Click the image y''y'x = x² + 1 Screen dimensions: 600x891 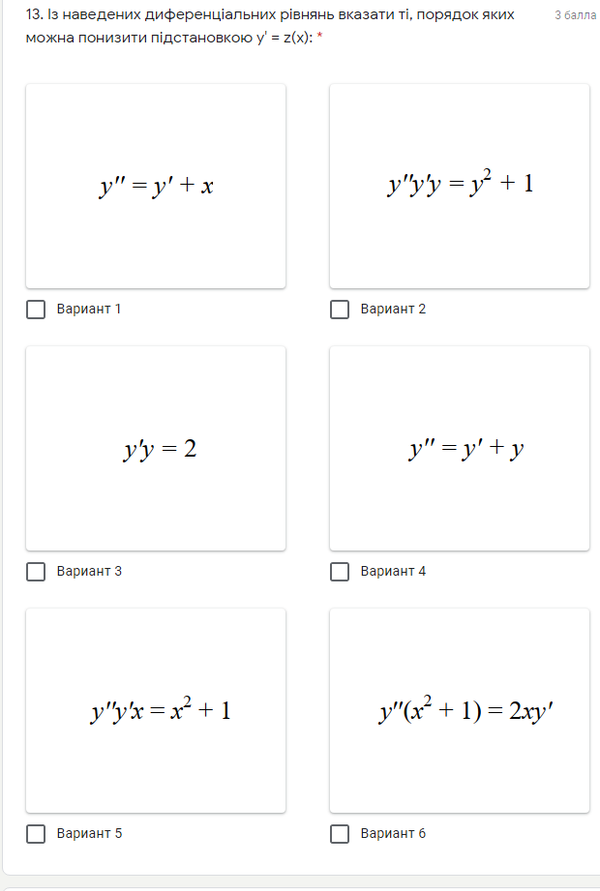coord(156,710)
